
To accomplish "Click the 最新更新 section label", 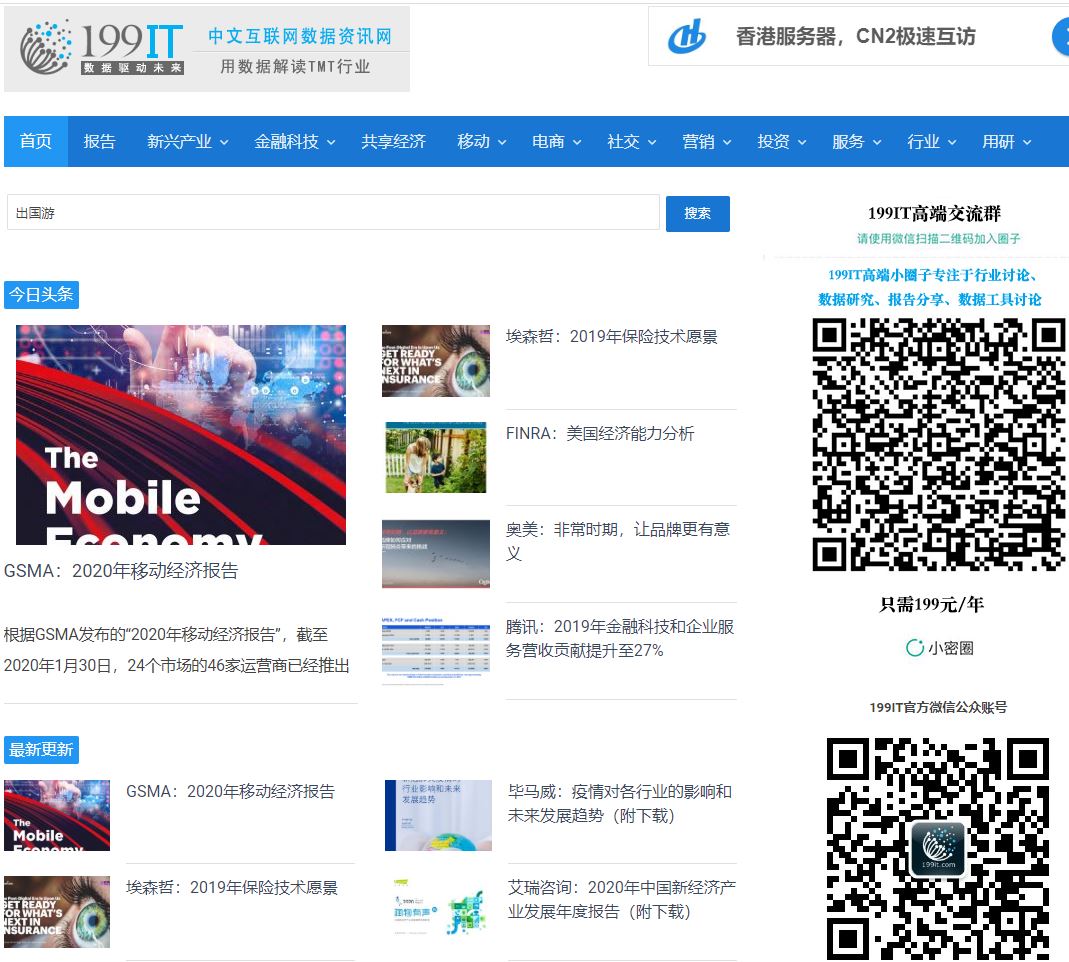I will point(42,750).
